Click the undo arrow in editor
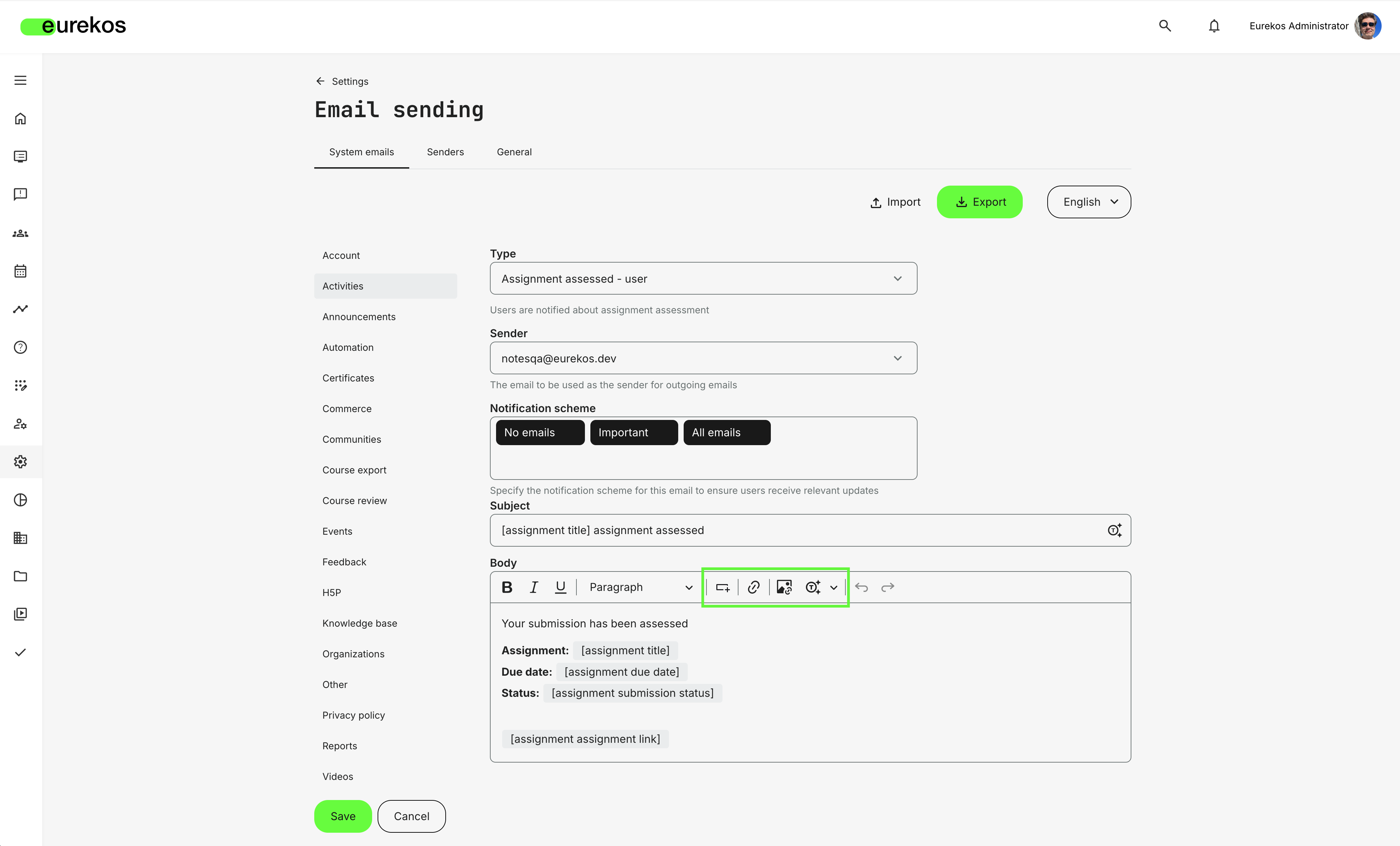Image resolution: width=1400 pixels, height=846 pixels. point(861,587)
